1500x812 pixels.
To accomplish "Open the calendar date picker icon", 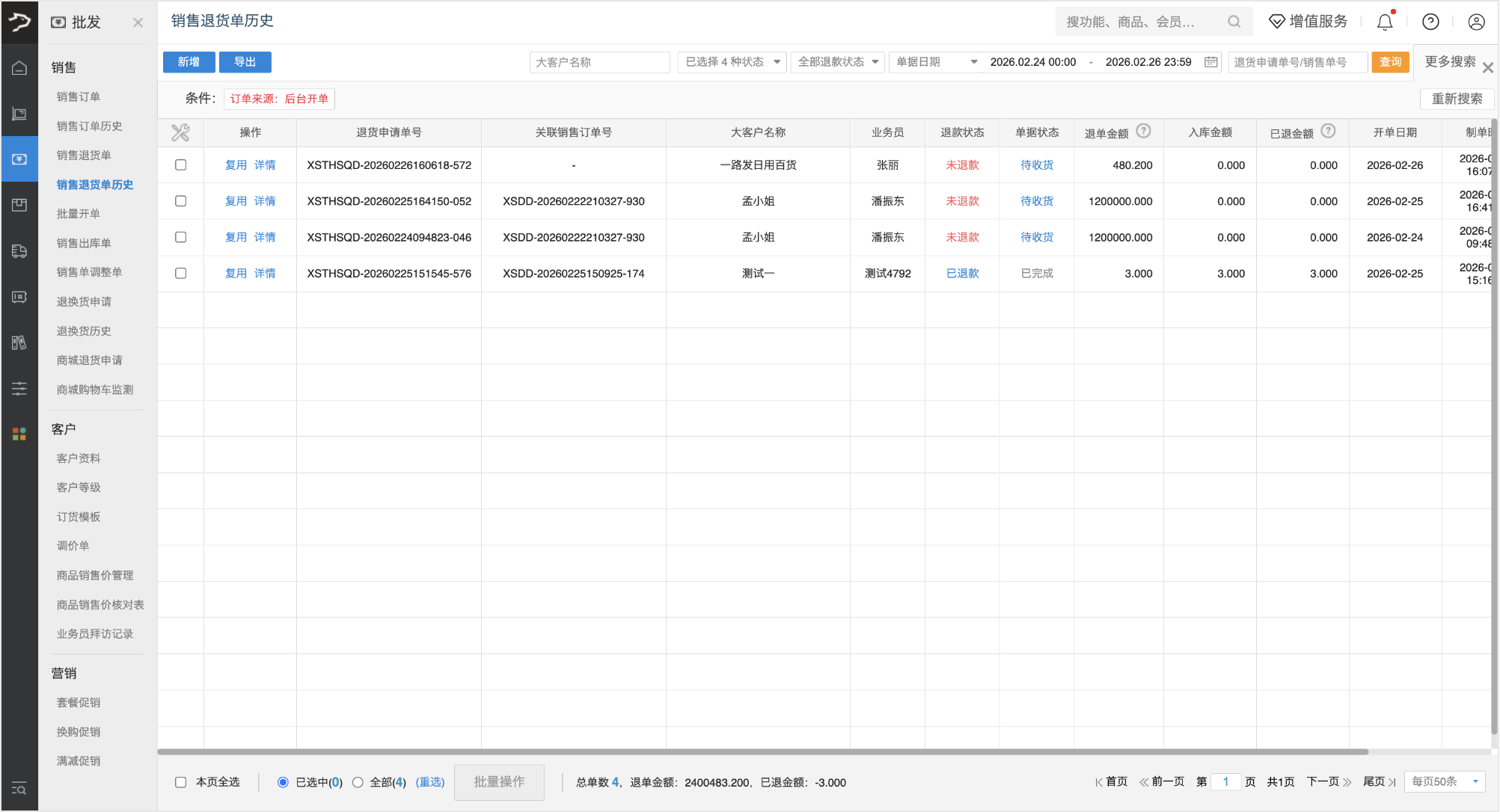I will 1210,62.
